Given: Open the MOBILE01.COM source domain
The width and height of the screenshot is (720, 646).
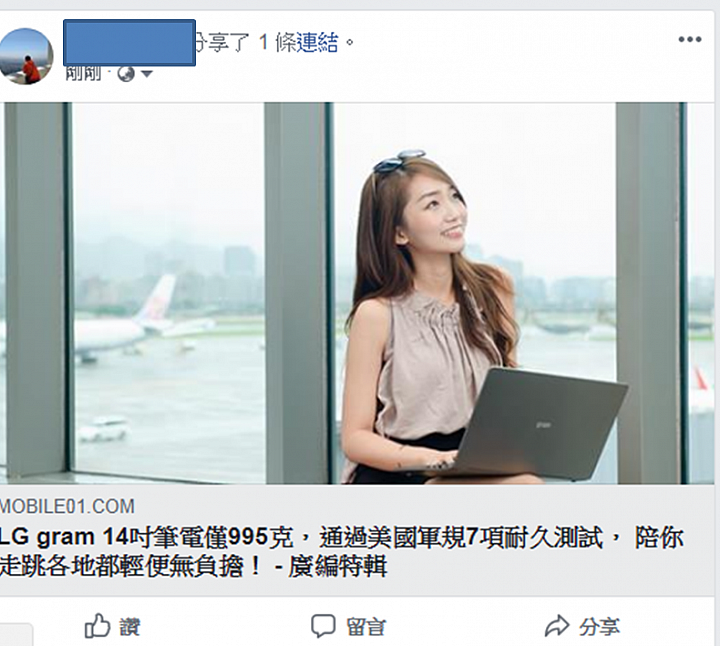Looking at the screenshot, I should 67,506.
